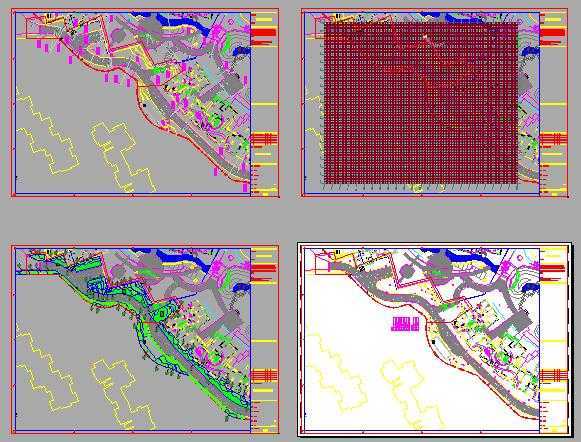Select the plain site plan thumbnail without overlay

(145, 103)
